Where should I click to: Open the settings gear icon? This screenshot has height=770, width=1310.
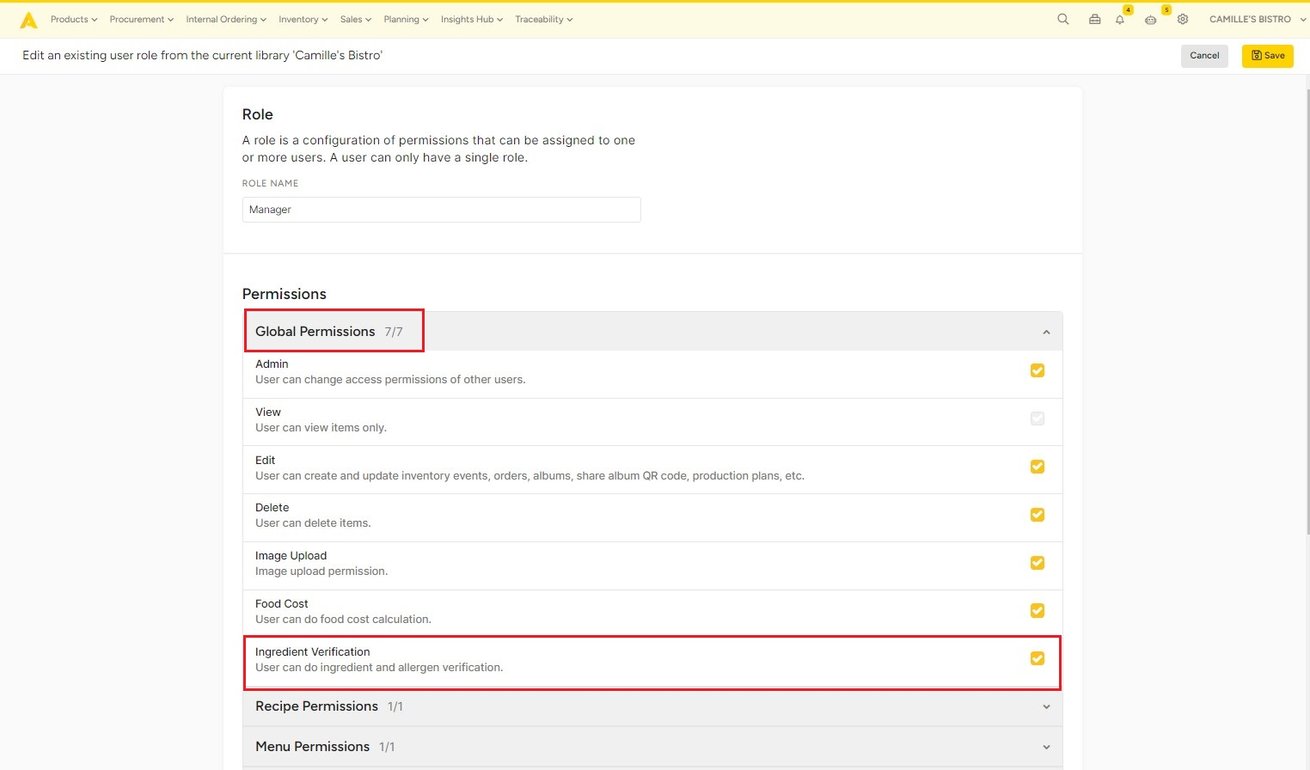(1183, 19)
